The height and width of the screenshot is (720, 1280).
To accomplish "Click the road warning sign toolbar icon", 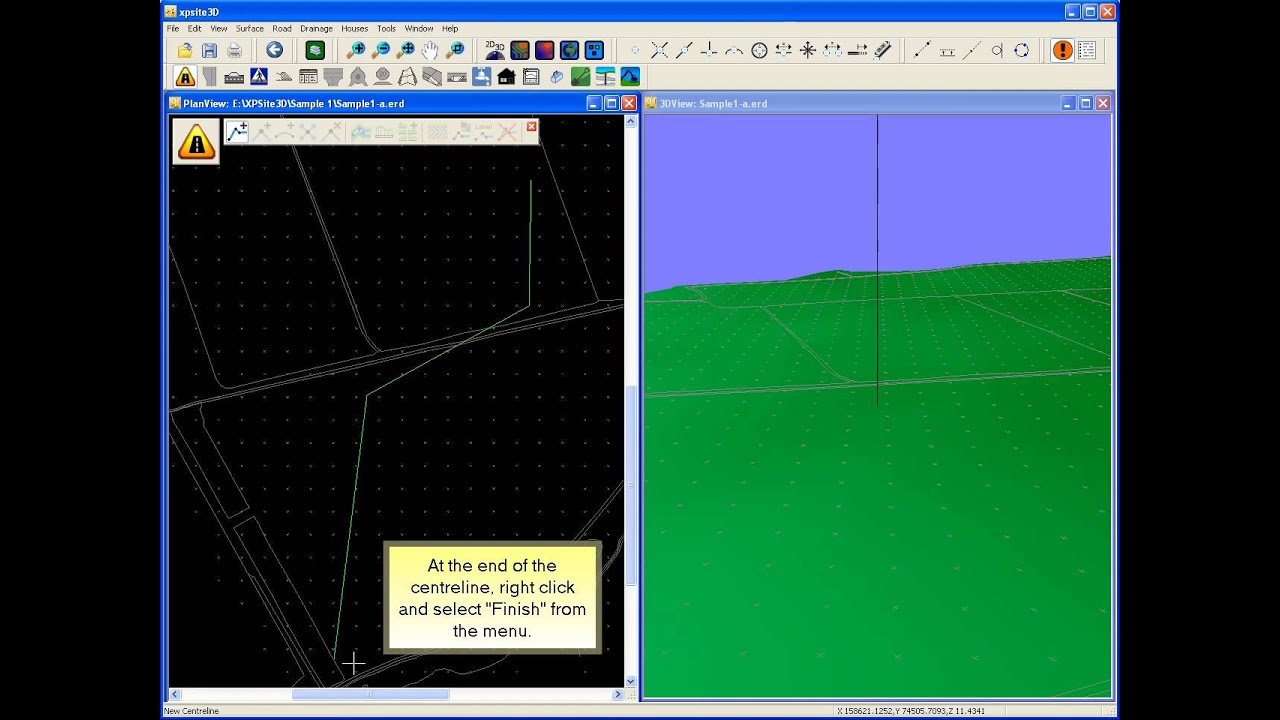I will pyautogui.click(x=185, y=77).
